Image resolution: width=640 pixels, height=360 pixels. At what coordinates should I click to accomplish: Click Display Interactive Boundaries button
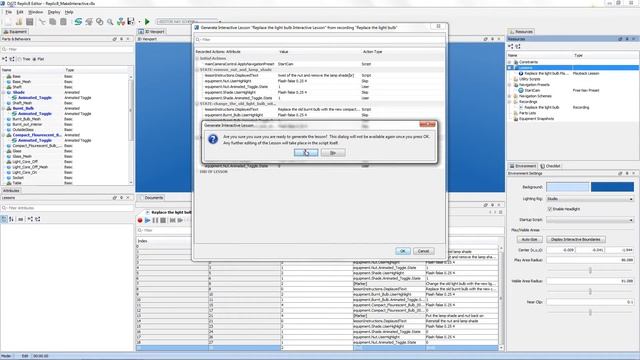pyautogui.click(x=576, y=240)
